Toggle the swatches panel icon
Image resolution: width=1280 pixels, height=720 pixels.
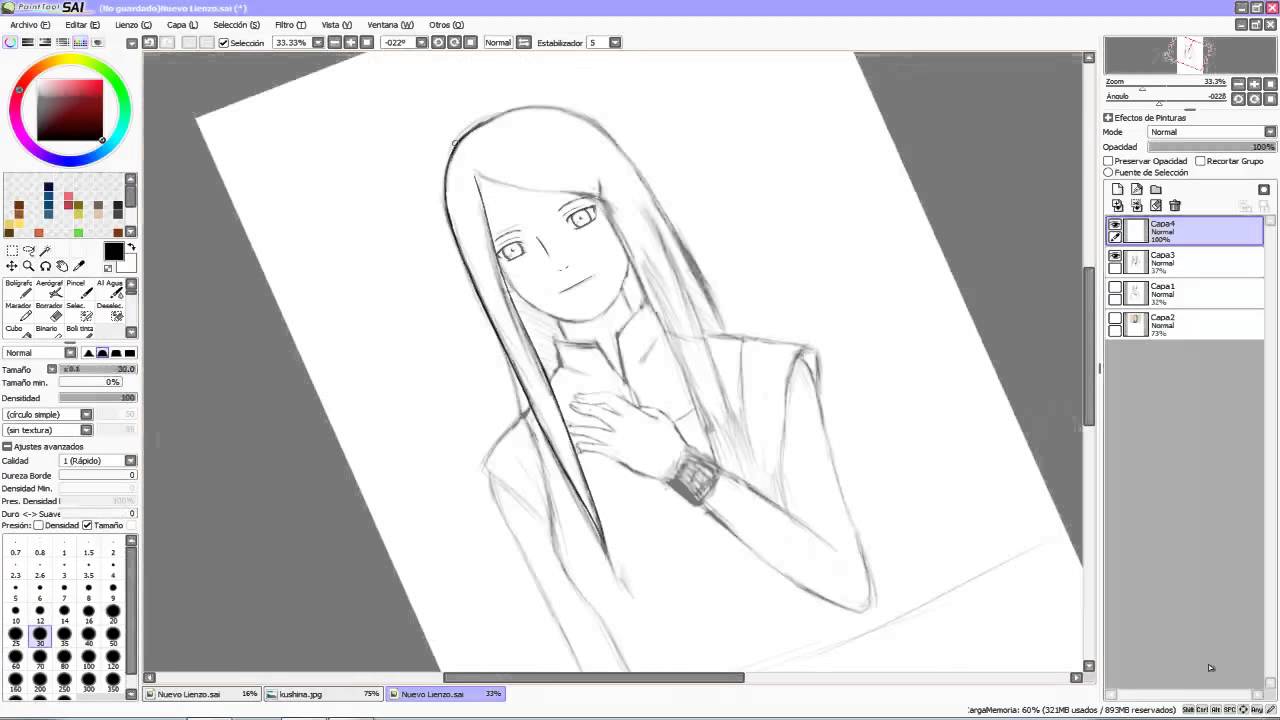(x=80, y=42)
